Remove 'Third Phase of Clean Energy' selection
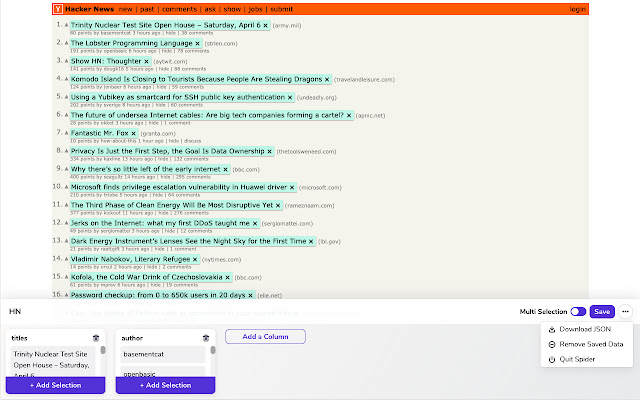This screenshot has width=640, height=400. point(278,205)
